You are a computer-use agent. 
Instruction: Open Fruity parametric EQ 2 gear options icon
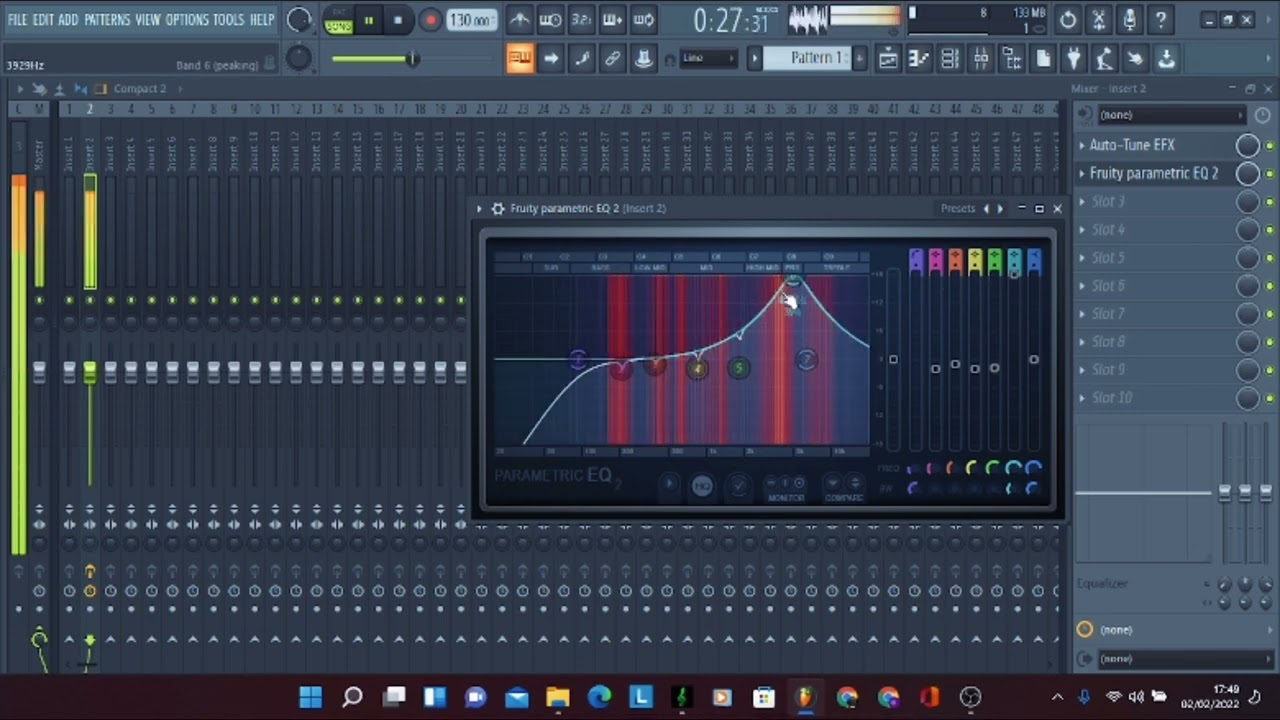pos(497,208)
